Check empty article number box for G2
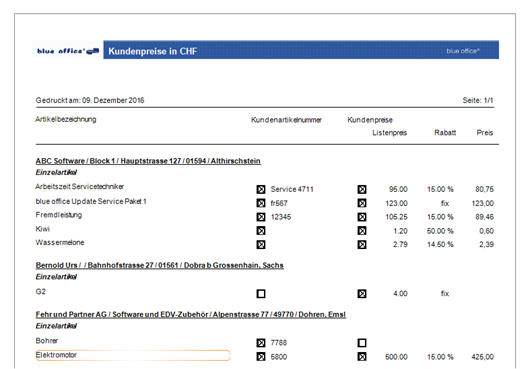This screenshot has height=369, width=530. click(261, 294)
